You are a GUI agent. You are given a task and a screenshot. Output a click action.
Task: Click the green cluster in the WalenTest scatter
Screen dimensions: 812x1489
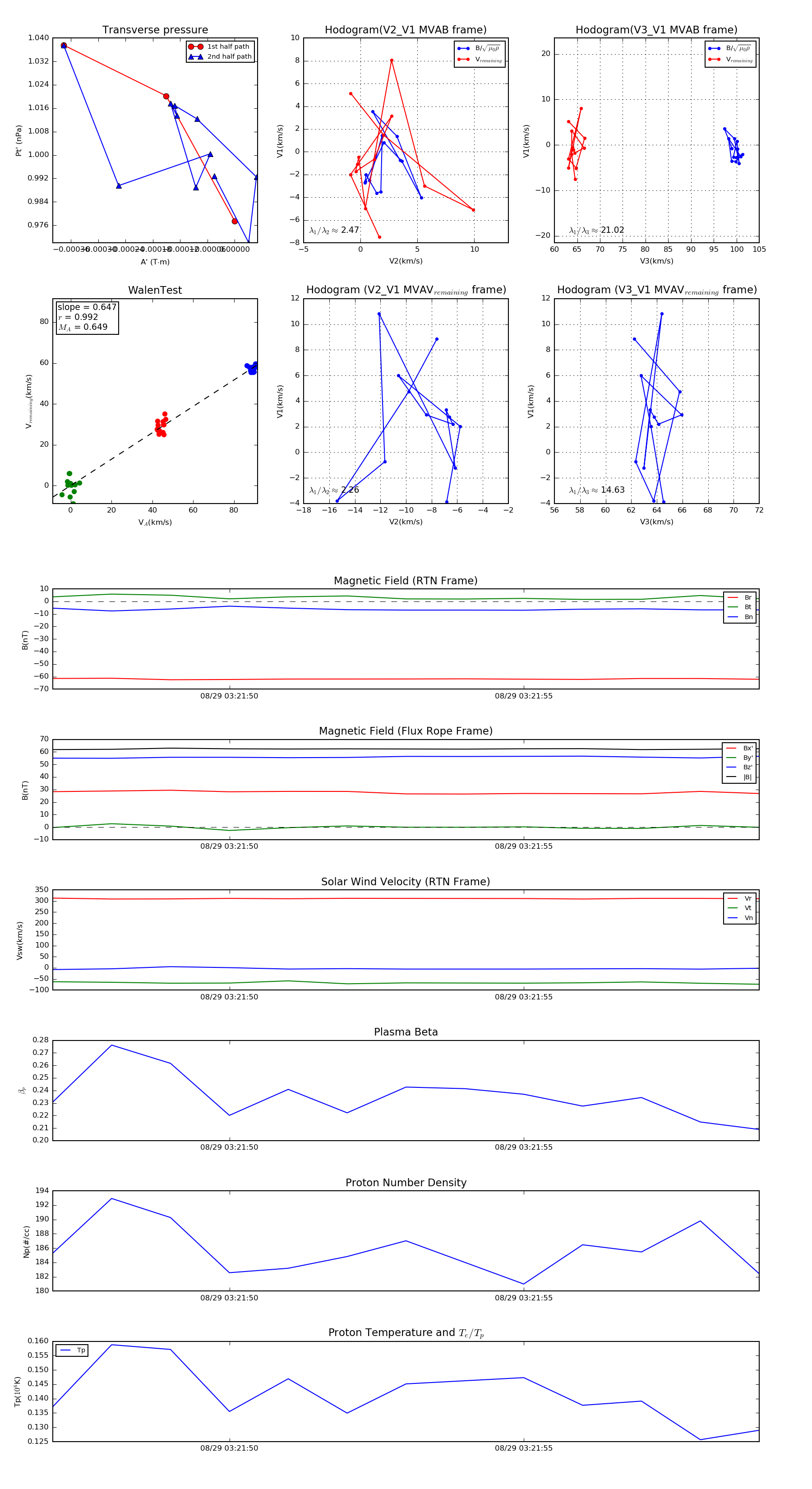69,487
